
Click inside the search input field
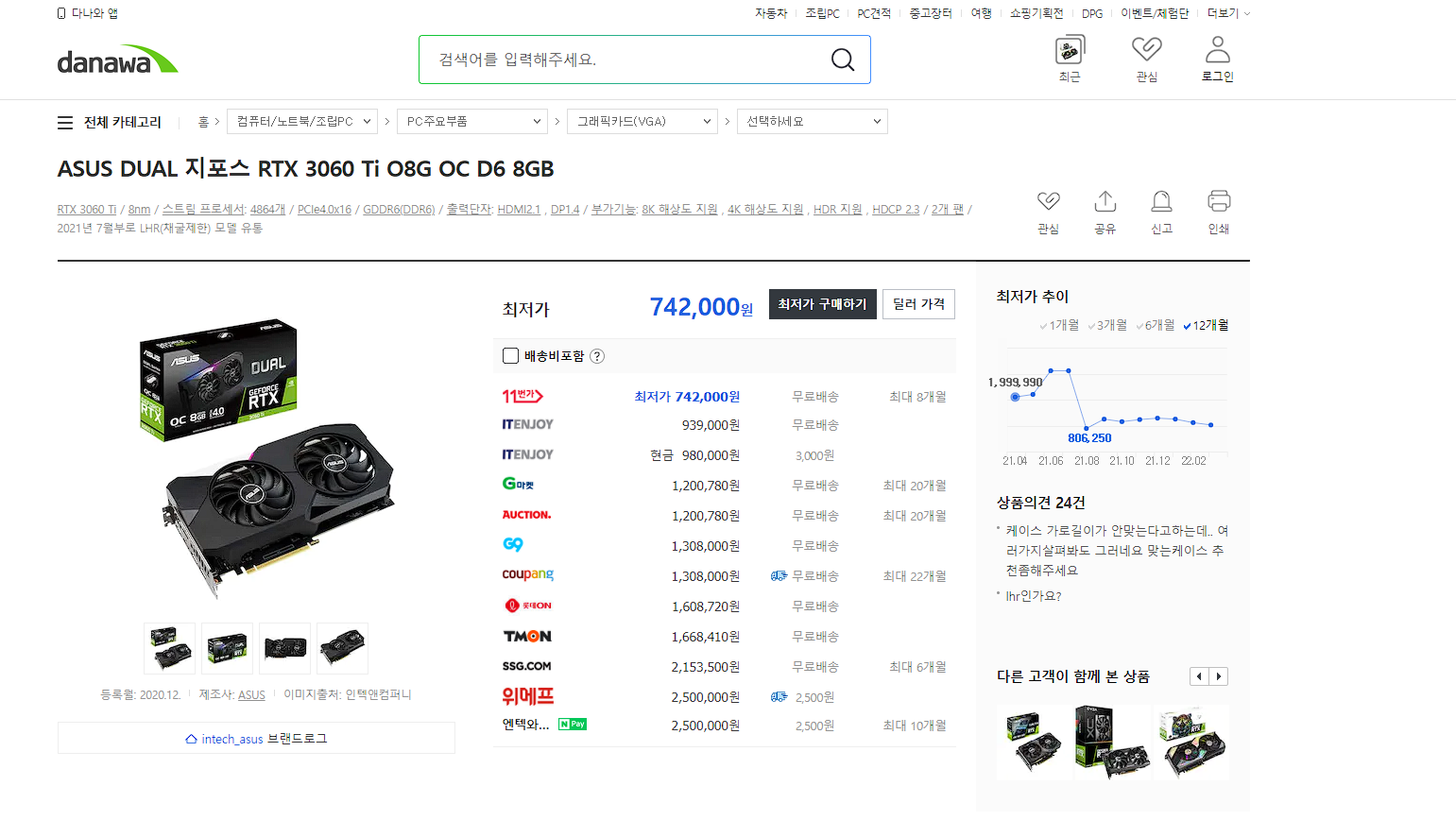click(624, 60)
